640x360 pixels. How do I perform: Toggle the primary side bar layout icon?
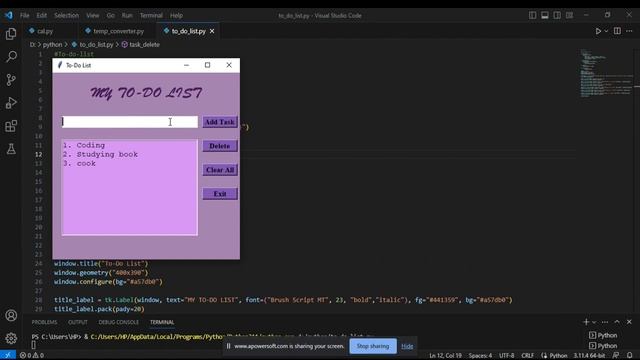533,15
